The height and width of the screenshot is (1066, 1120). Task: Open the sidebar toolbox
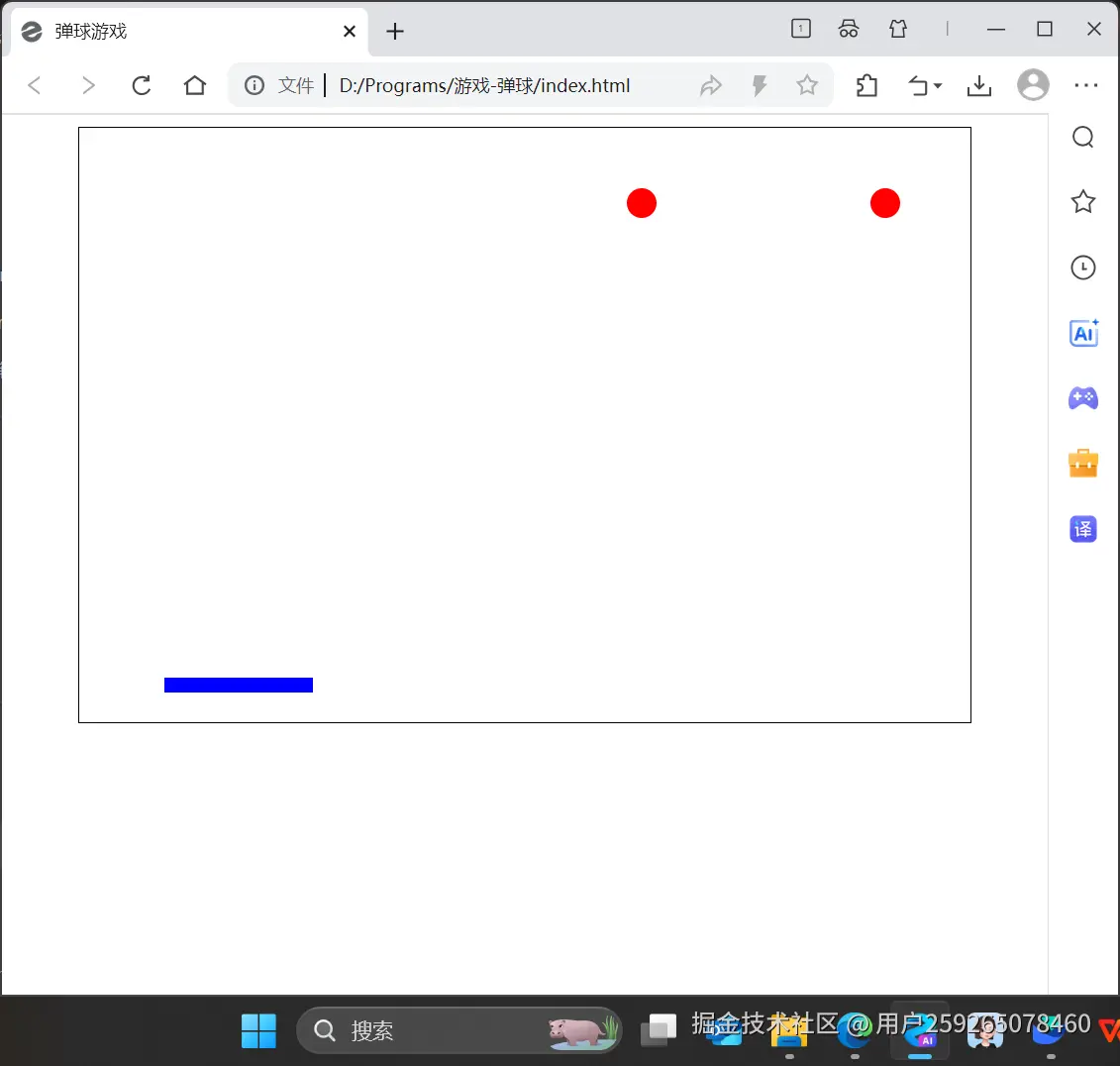coord(1082,463)
